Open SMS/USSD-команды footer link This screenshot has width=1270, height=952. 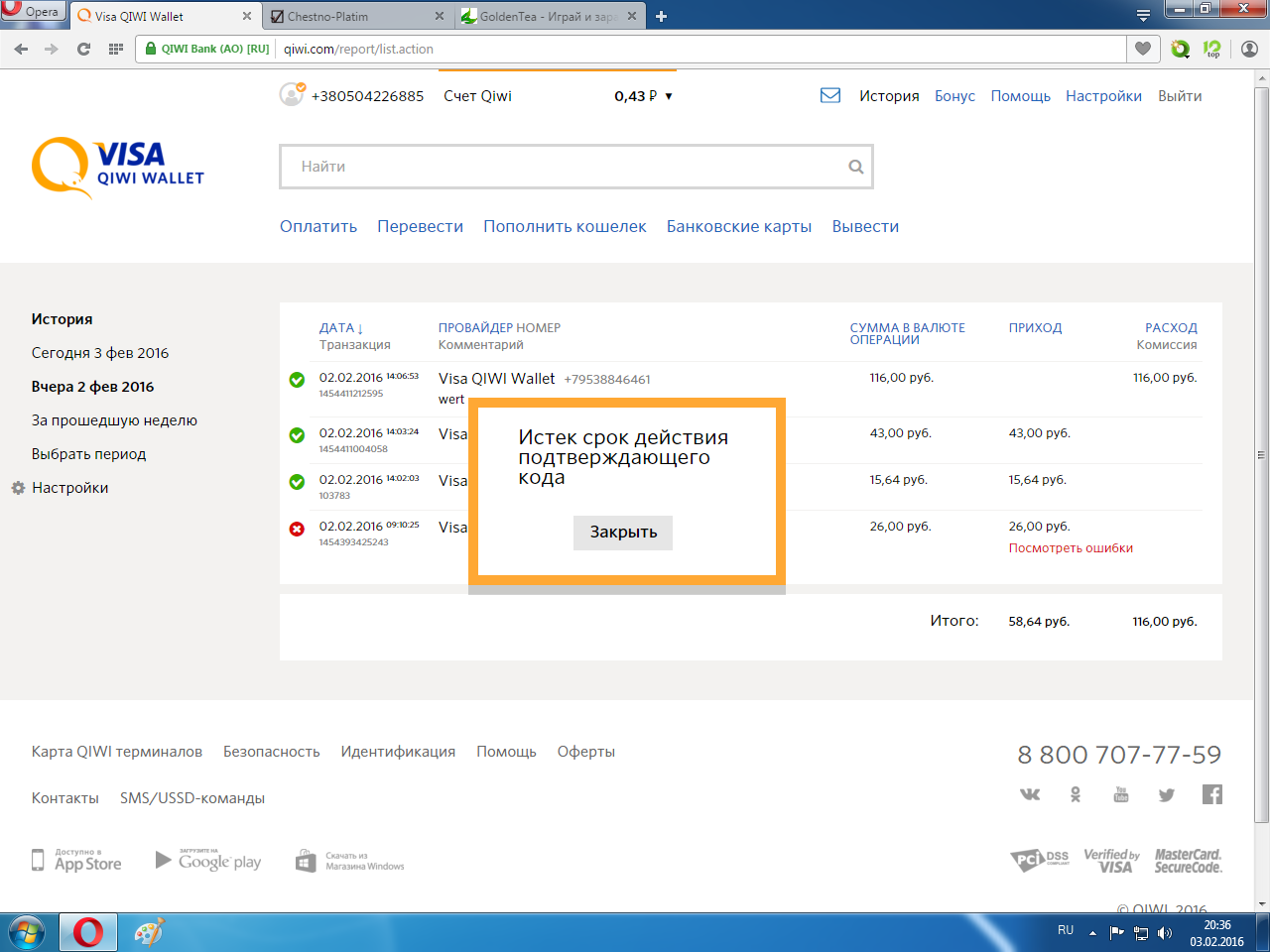coord(192,798)
